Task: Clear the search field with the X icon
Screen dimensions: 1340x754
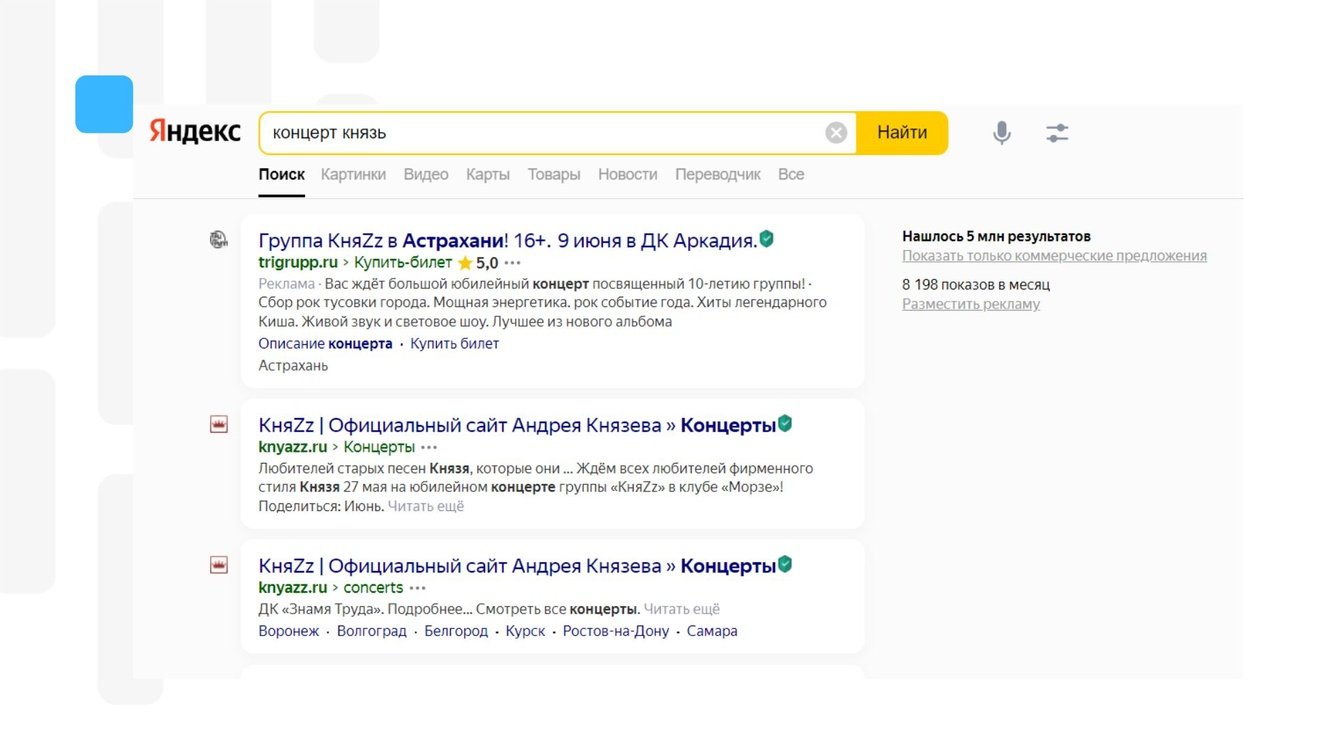Action: coord(836,133)
